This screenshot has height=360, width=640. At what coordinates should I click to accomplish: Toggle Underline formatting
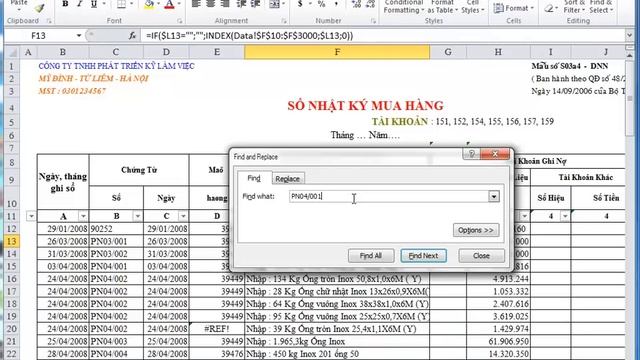click(x=94, y=4)
